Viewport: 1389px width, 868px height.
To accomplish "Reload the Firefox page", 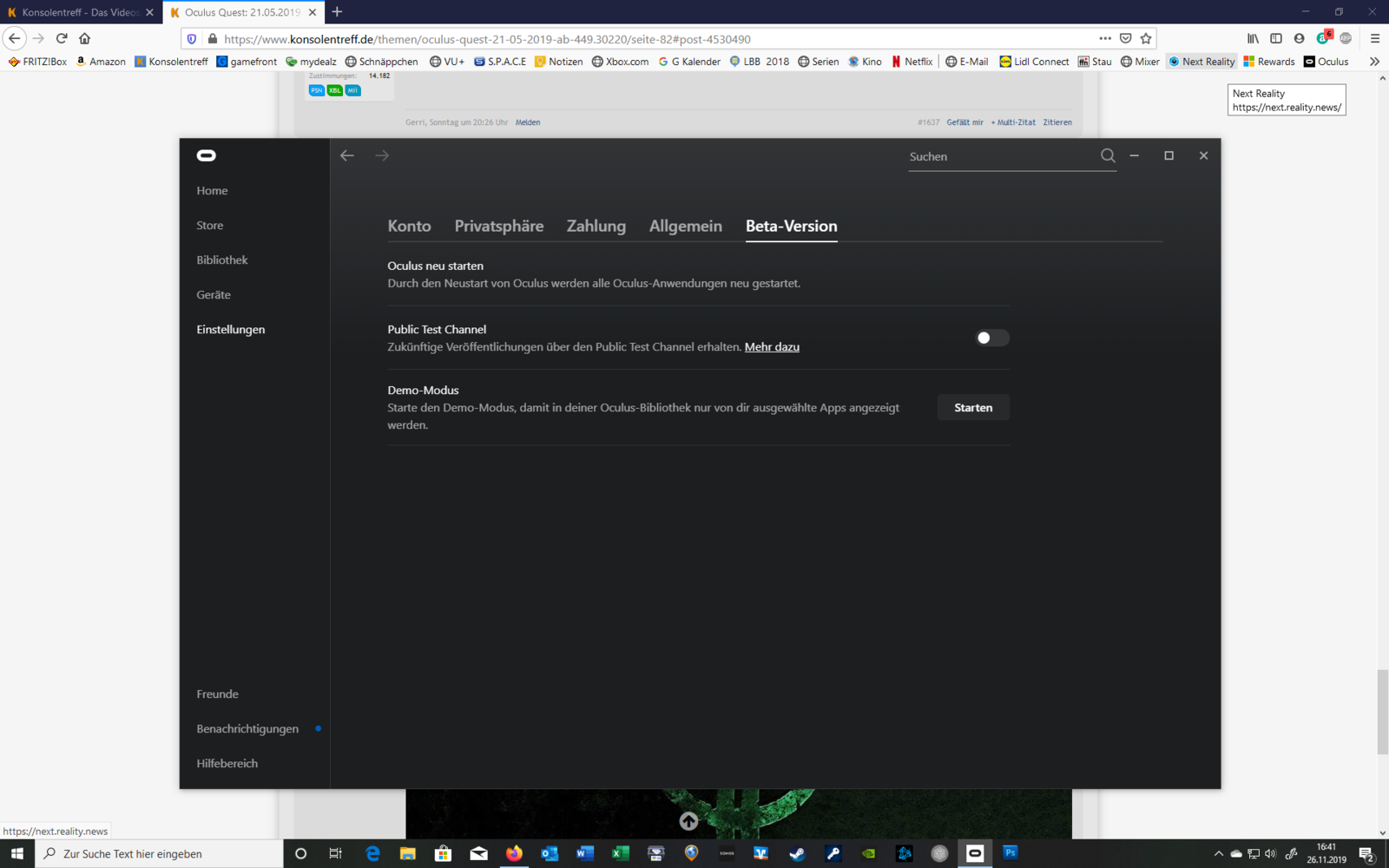I will point(62,38).
